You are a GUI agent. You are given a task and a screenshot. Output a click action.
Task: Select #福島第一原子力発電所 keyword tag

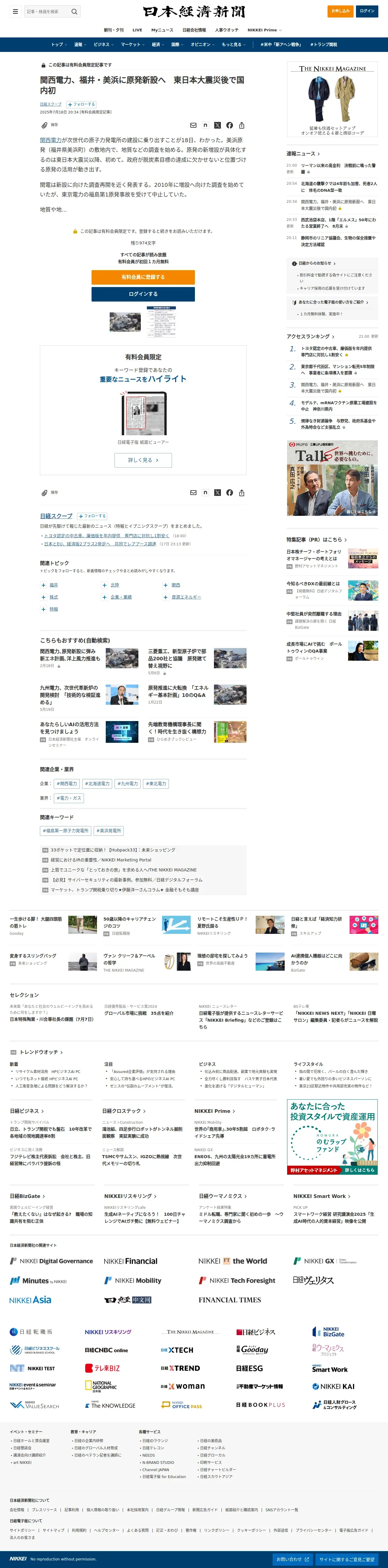[x=66, y=830]
